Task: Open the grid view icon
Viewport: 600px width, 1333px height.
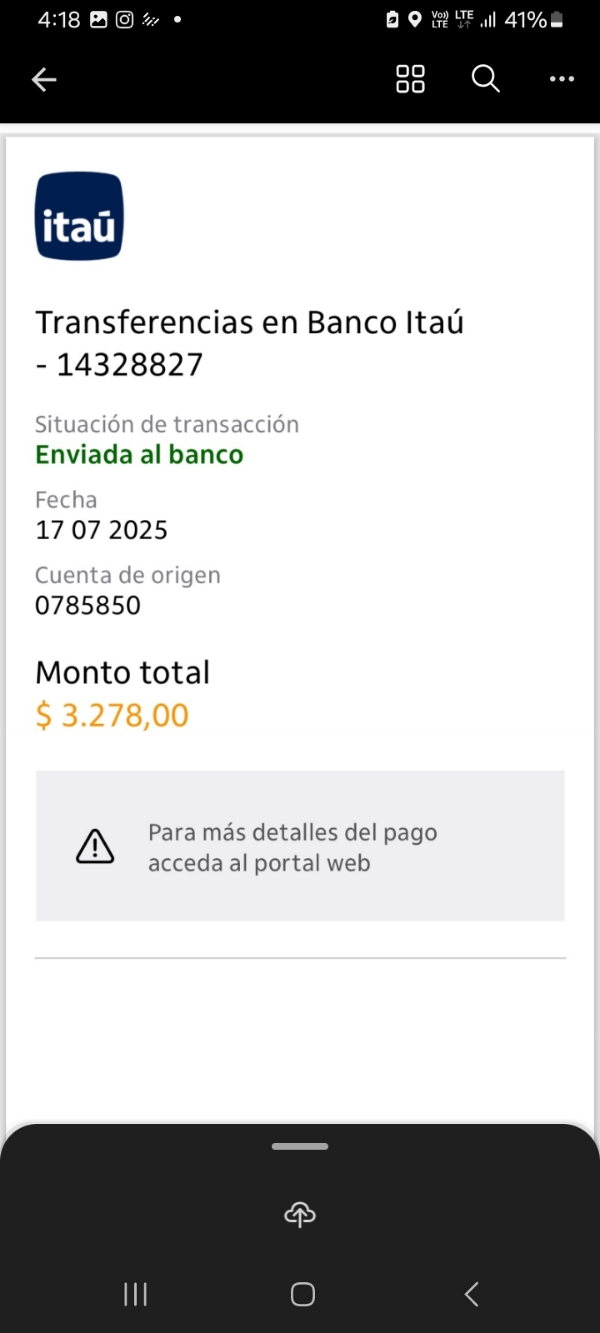Action: pos(410,80)
